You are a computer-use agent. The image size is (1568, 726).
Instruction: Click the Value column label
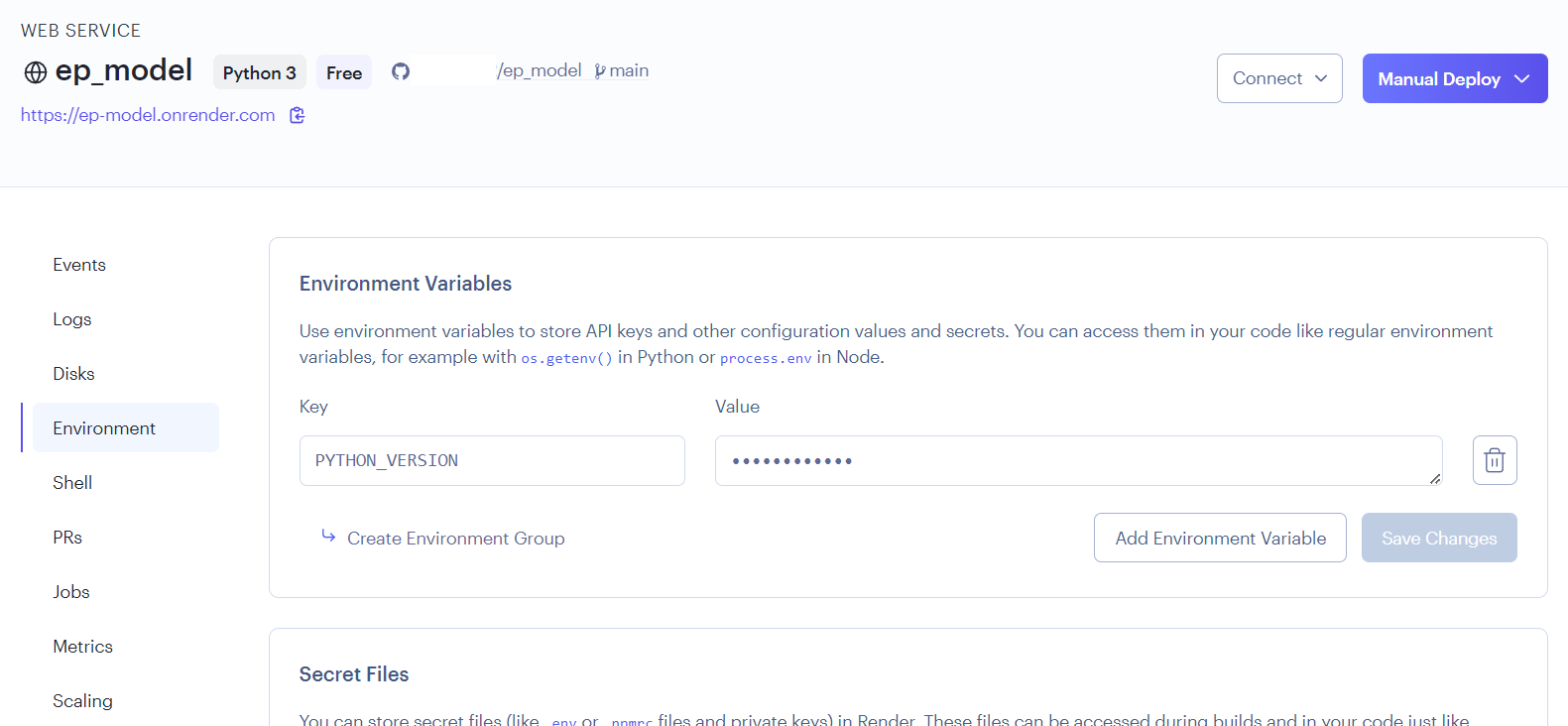(737, 407)
